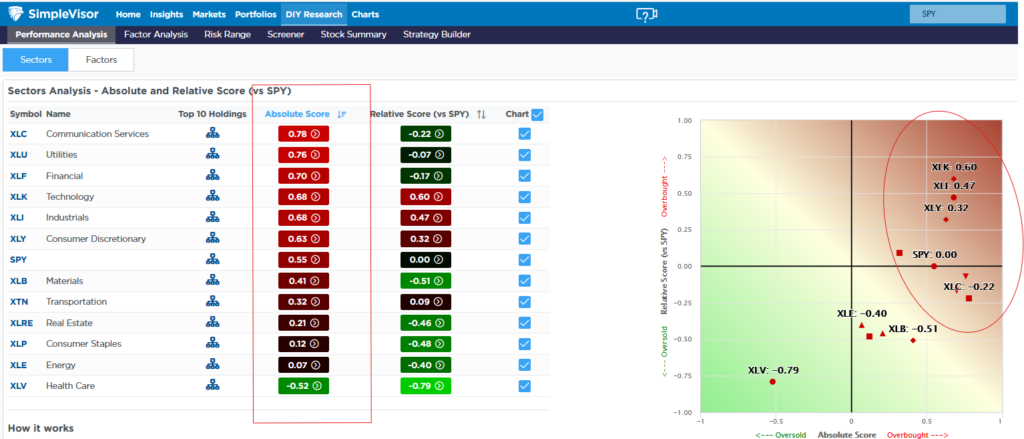Toggle the Chart header select-all checkbox
The width and height of the screenshot is (1024, 439).
pyautogui.click(x=538, y=114)
